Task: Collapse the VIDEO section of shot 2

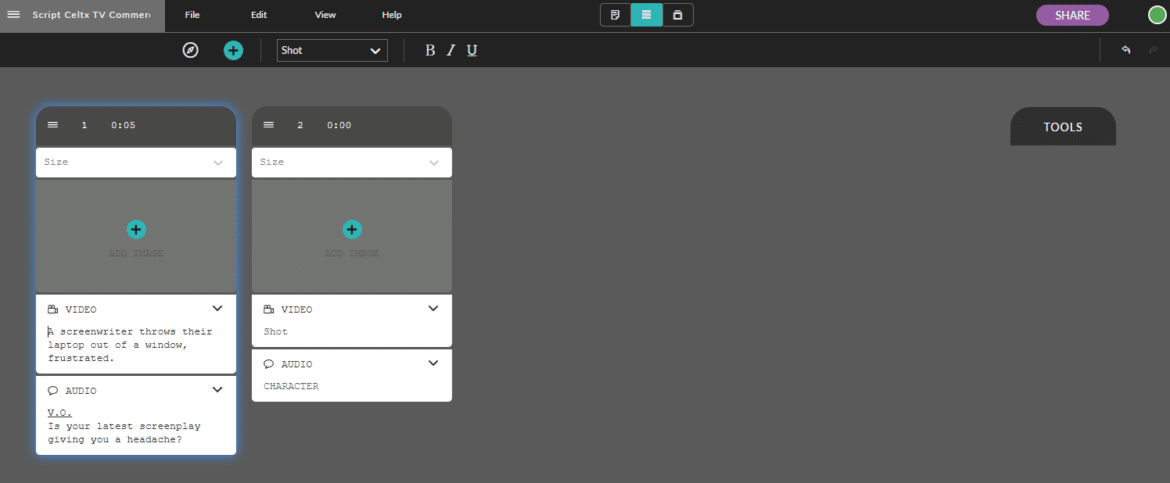Action: 433,309
